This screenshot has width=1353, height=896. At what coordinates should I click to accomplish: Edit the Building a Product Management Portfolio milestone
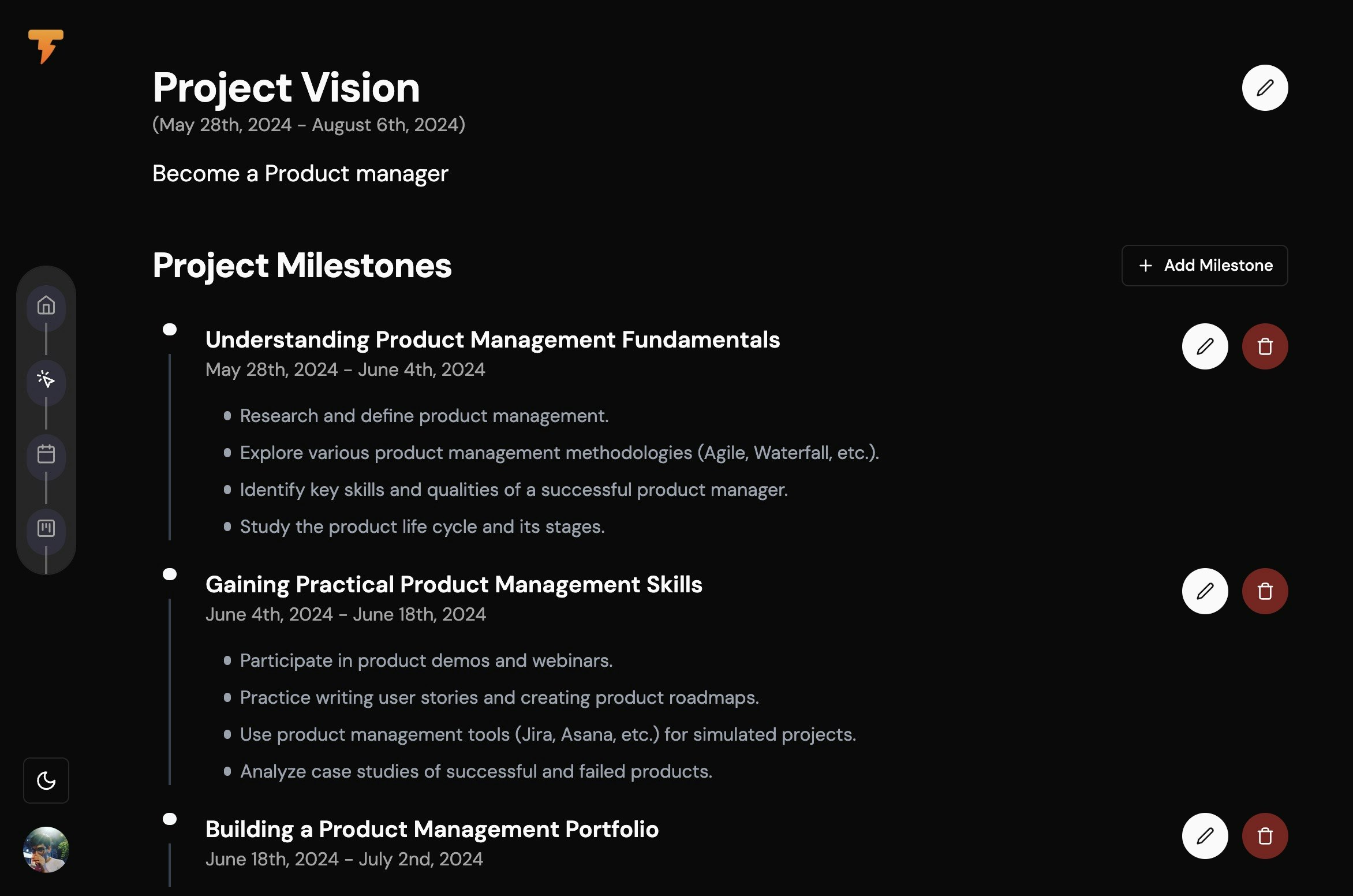point(1205,836)
